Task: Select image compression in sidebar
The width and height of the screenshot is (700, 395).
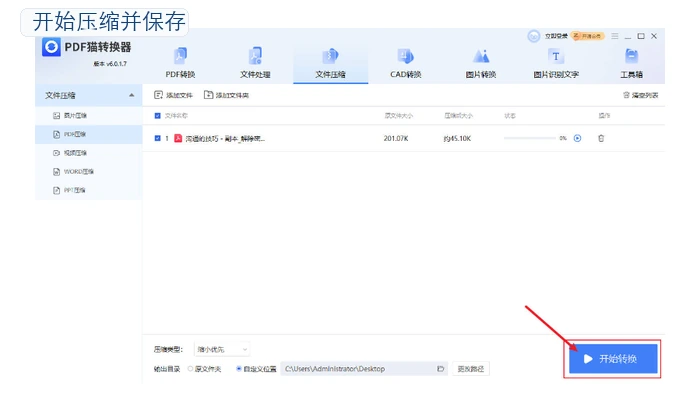Action: [89, 116]
